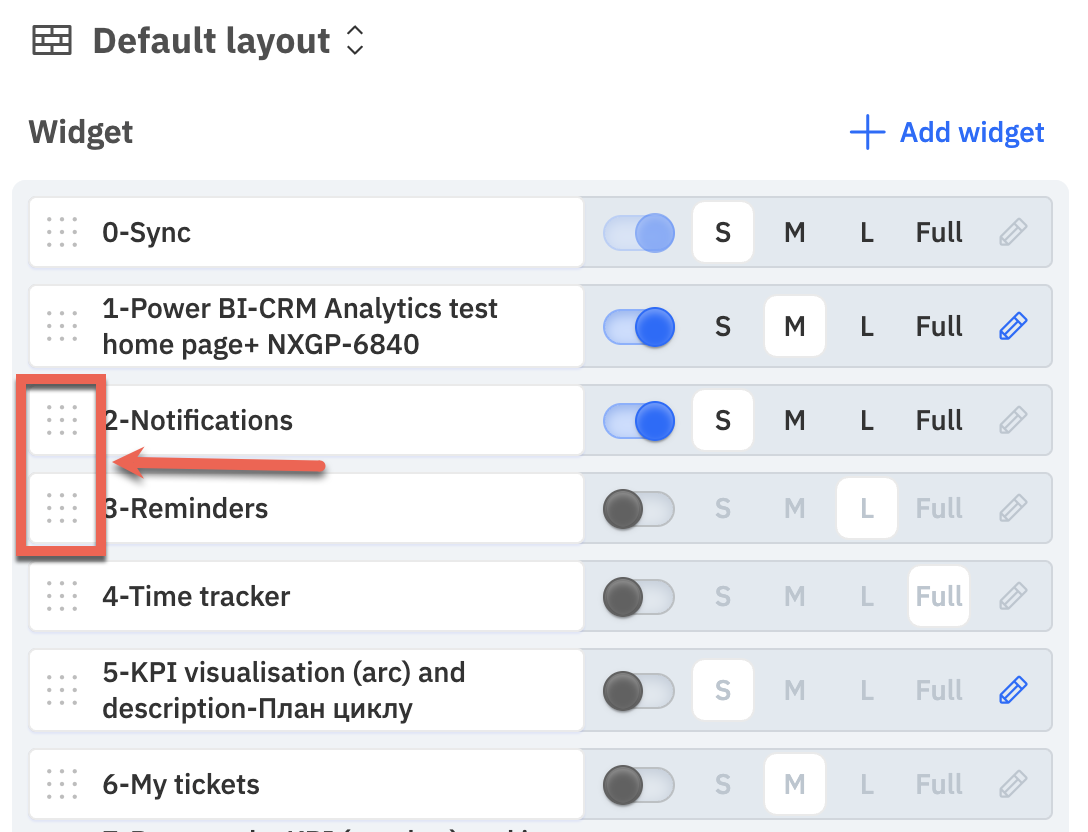Click the drag handle of 2-Notifications
Screen dimensions: 1088x832
62,421
